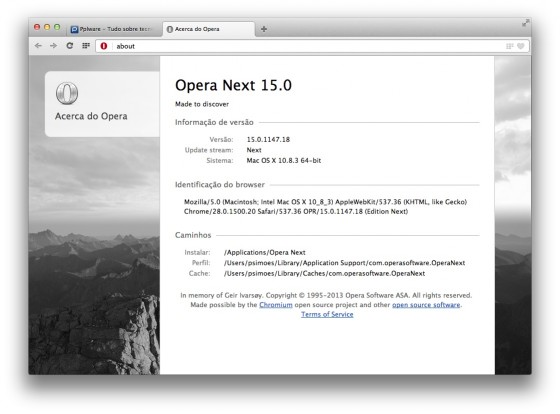Click the Identificação do browser heading
Image resolution: width=560 pixels, height=414 pixels.
pyautogui.click(x=220, y=185)
